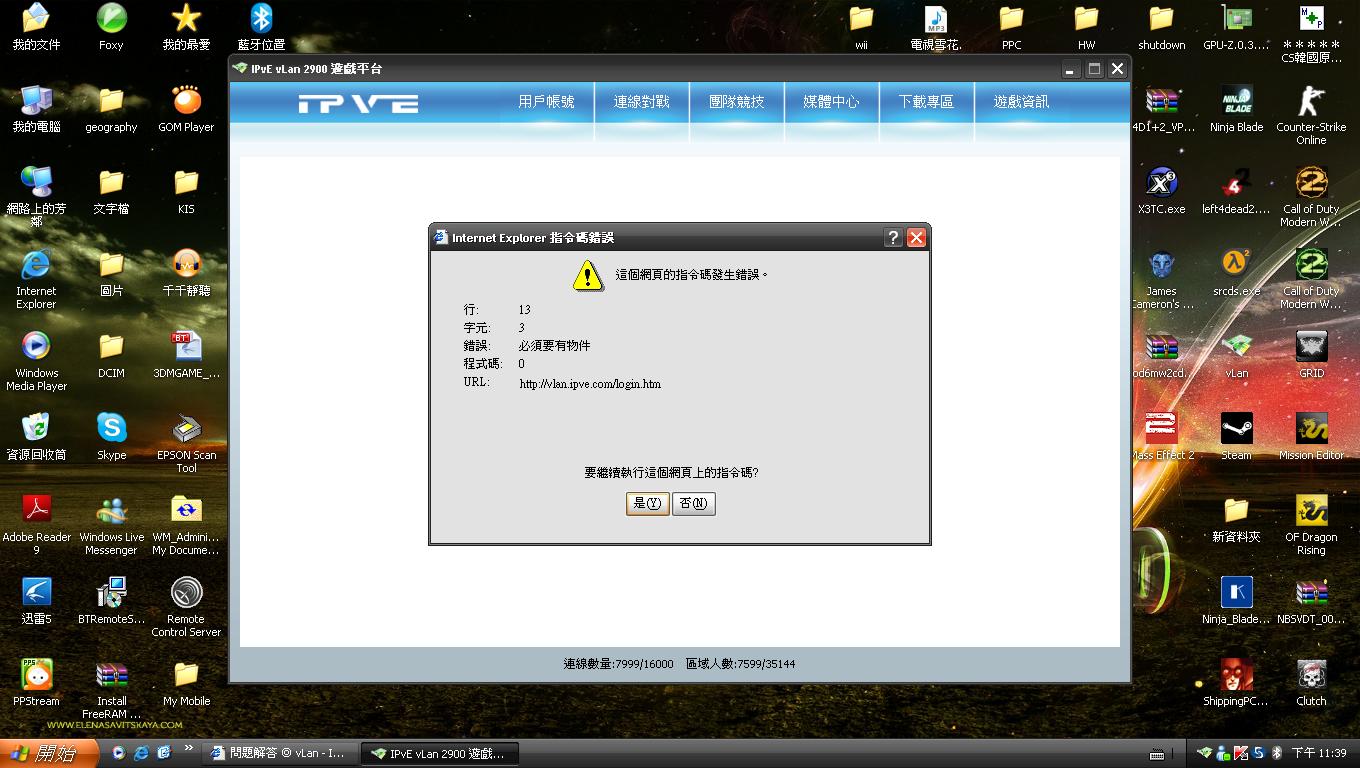Launch Internet Explorer from Quick Launch
This screenshot has width=1360, height=768.
click(x=141, y=753)
